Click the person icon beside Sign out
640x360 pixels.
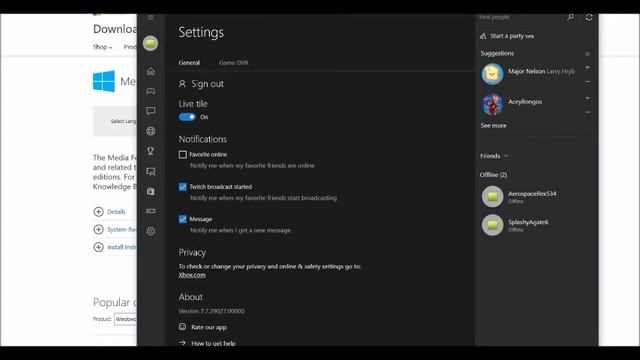[182, 84]
